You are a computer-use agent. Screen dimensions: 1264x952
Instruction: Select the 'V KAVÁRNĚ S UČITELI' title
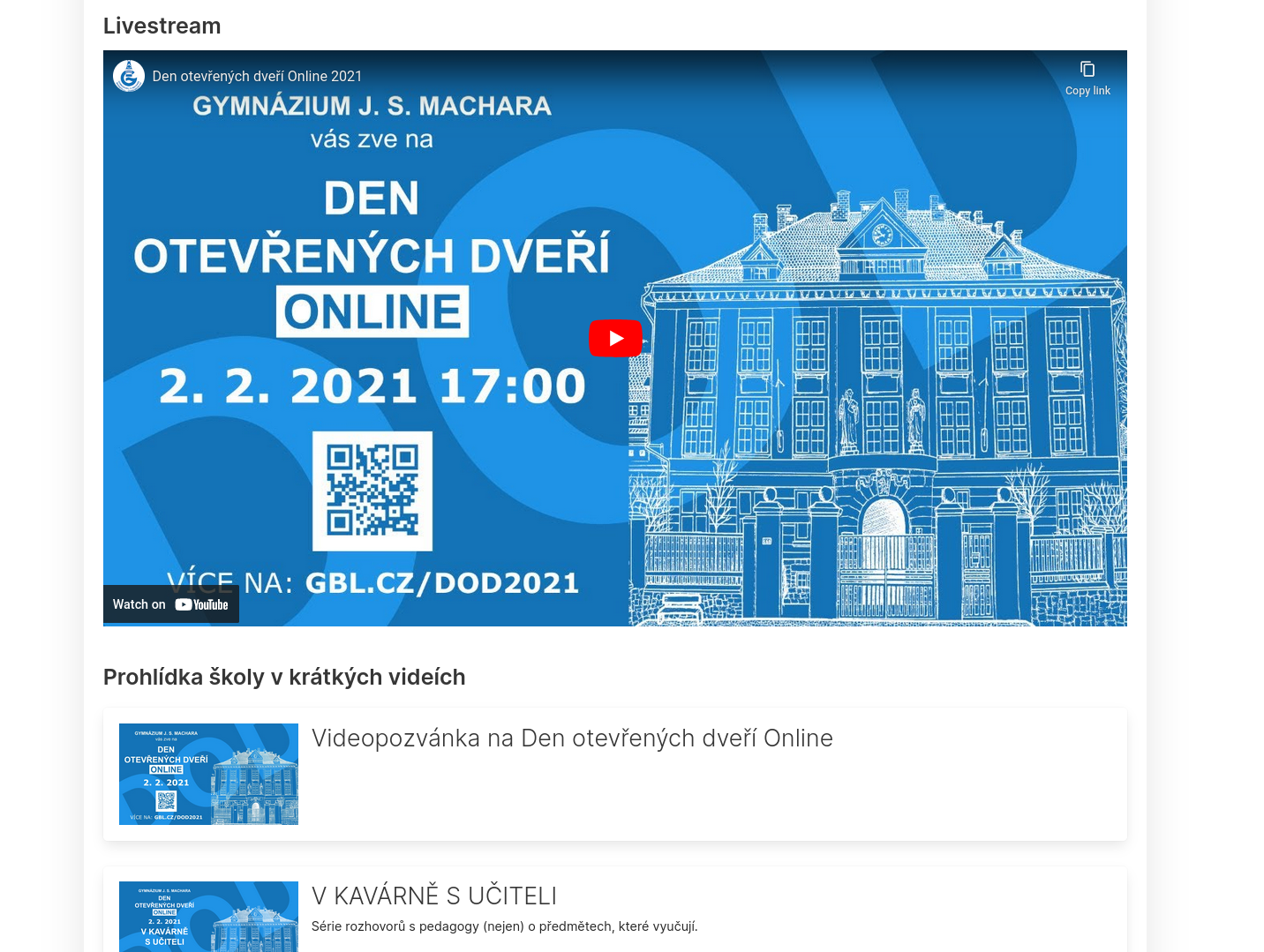click(x=434, y=896)
